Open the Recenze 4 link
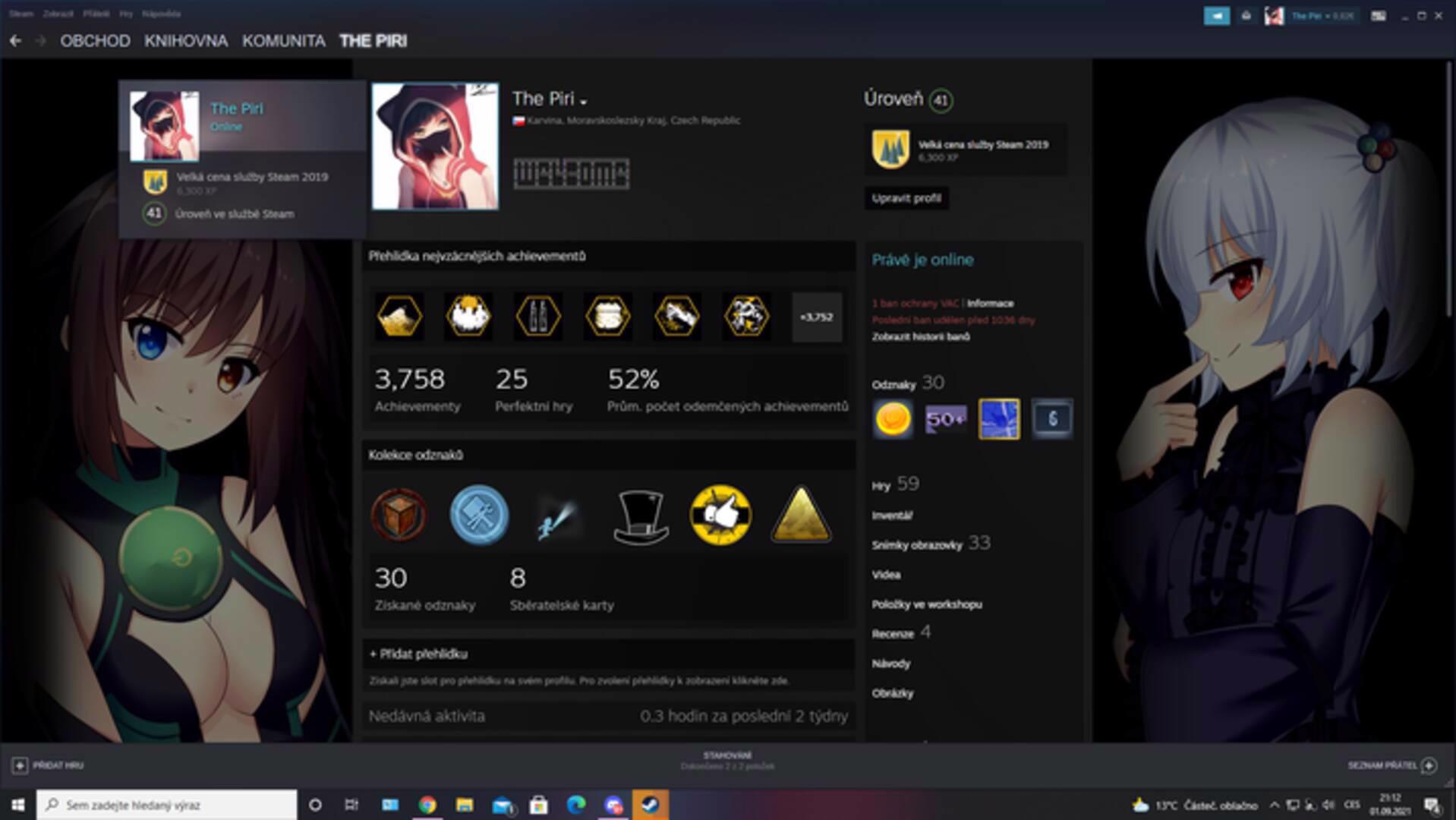 pos(901,632)
